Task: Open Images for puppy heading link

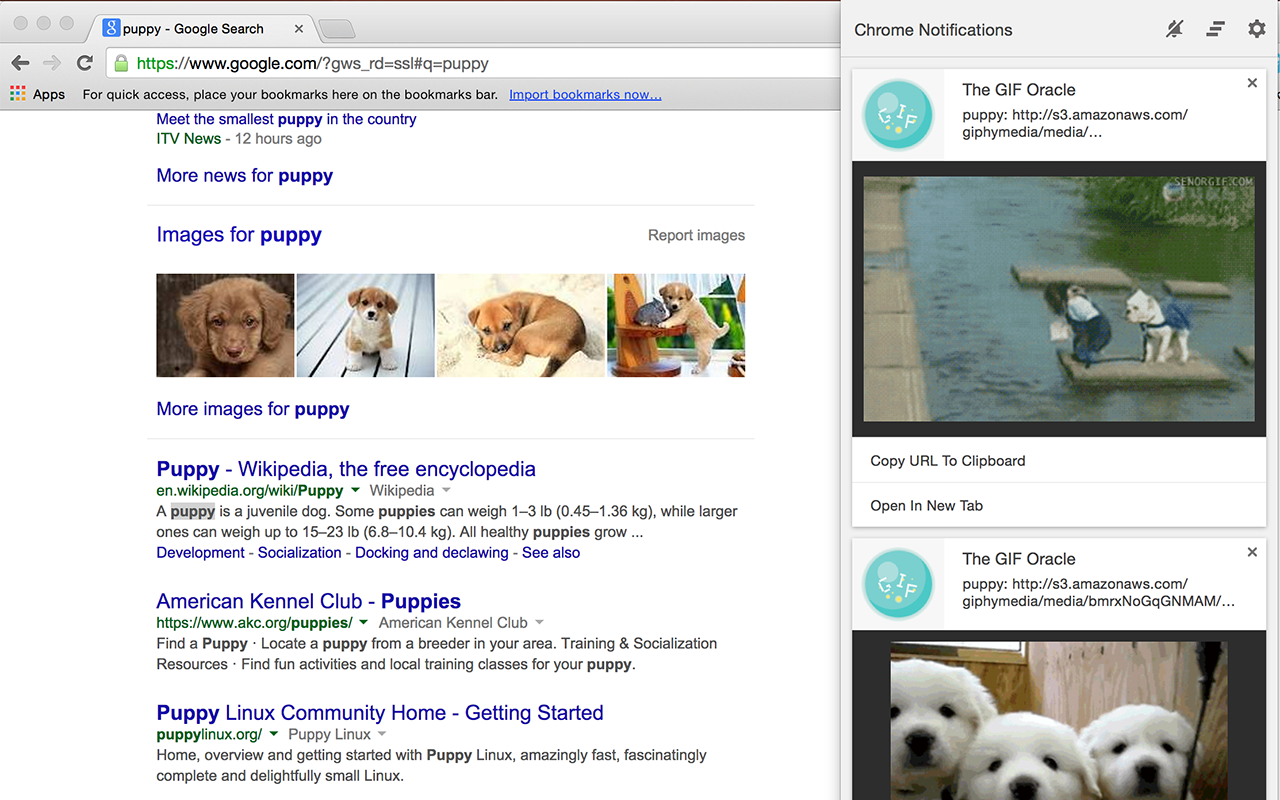Action: 239,235
